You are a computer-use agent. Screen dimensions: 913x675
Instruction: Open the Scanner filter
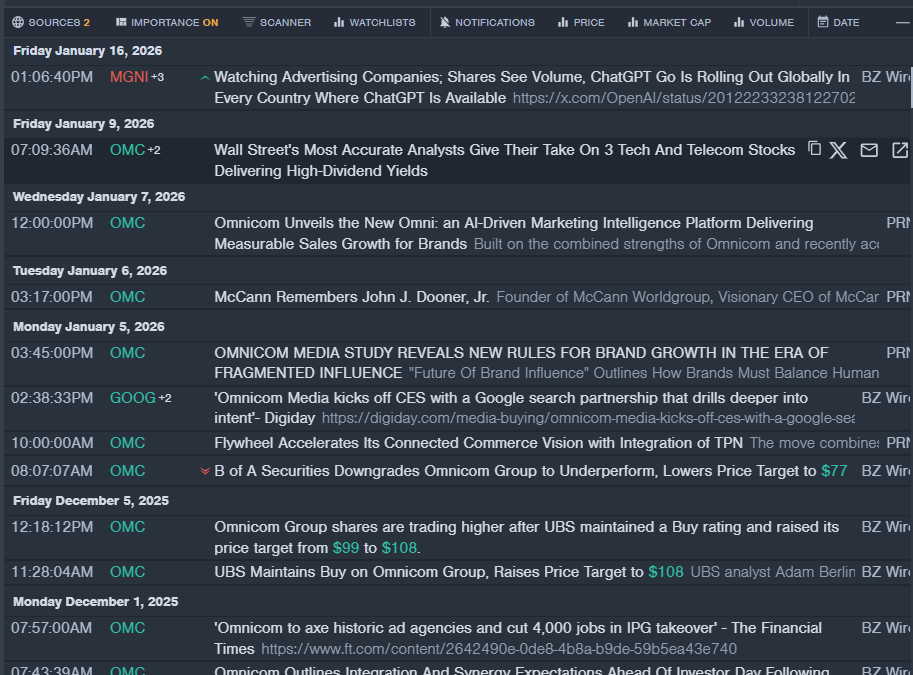(x=277, y=22)
